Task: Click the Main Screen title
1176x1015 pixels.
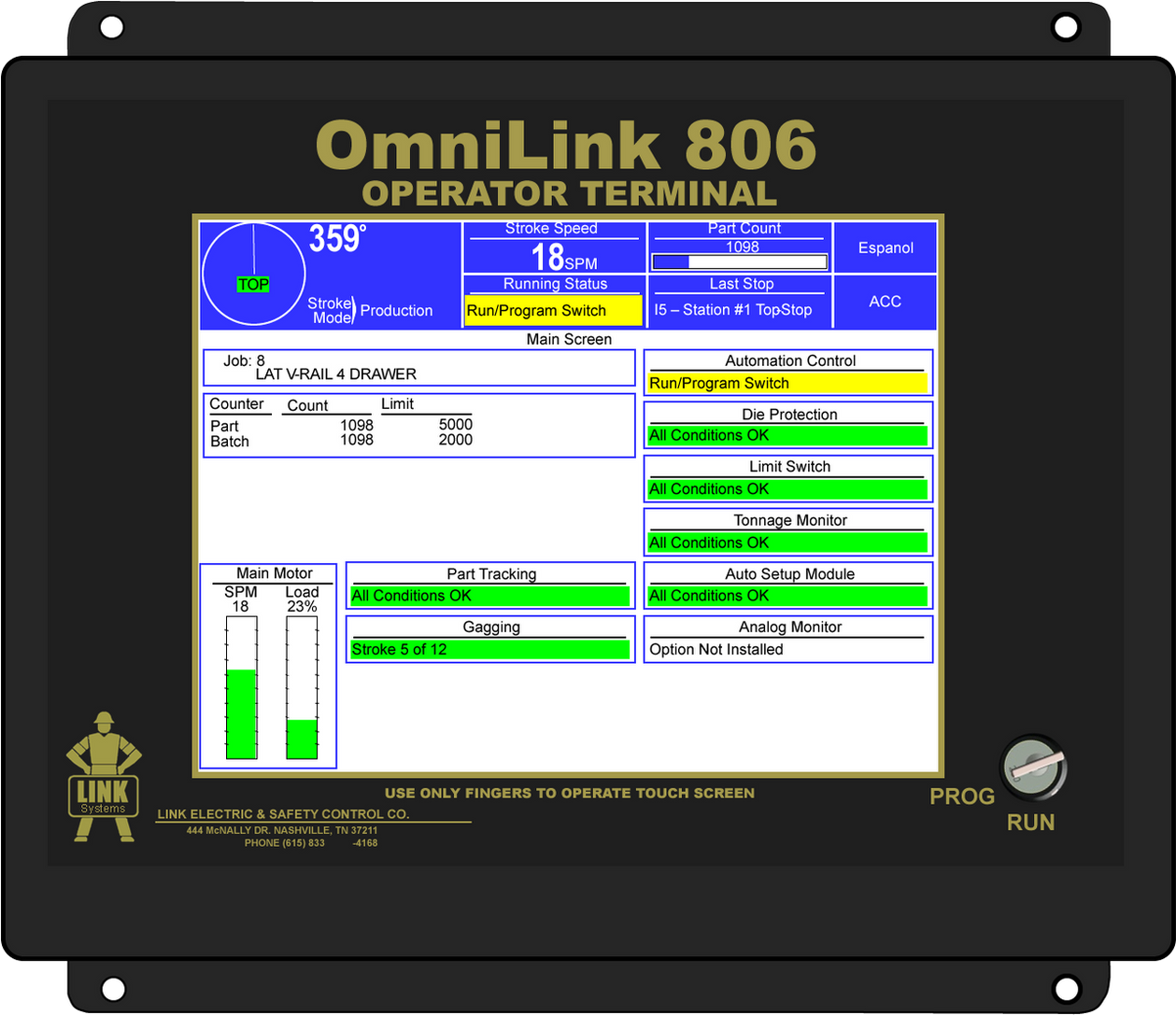Action: (x=569, y=339)
